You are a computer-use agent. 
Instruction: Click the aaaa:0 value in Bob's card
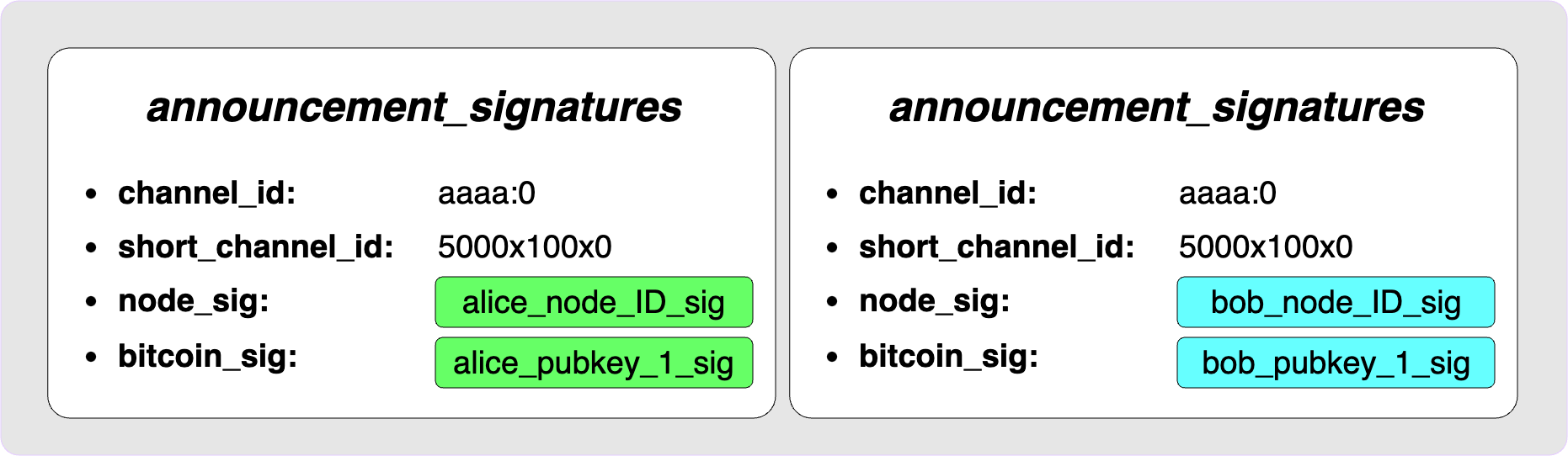click(x=1228, y=194)
